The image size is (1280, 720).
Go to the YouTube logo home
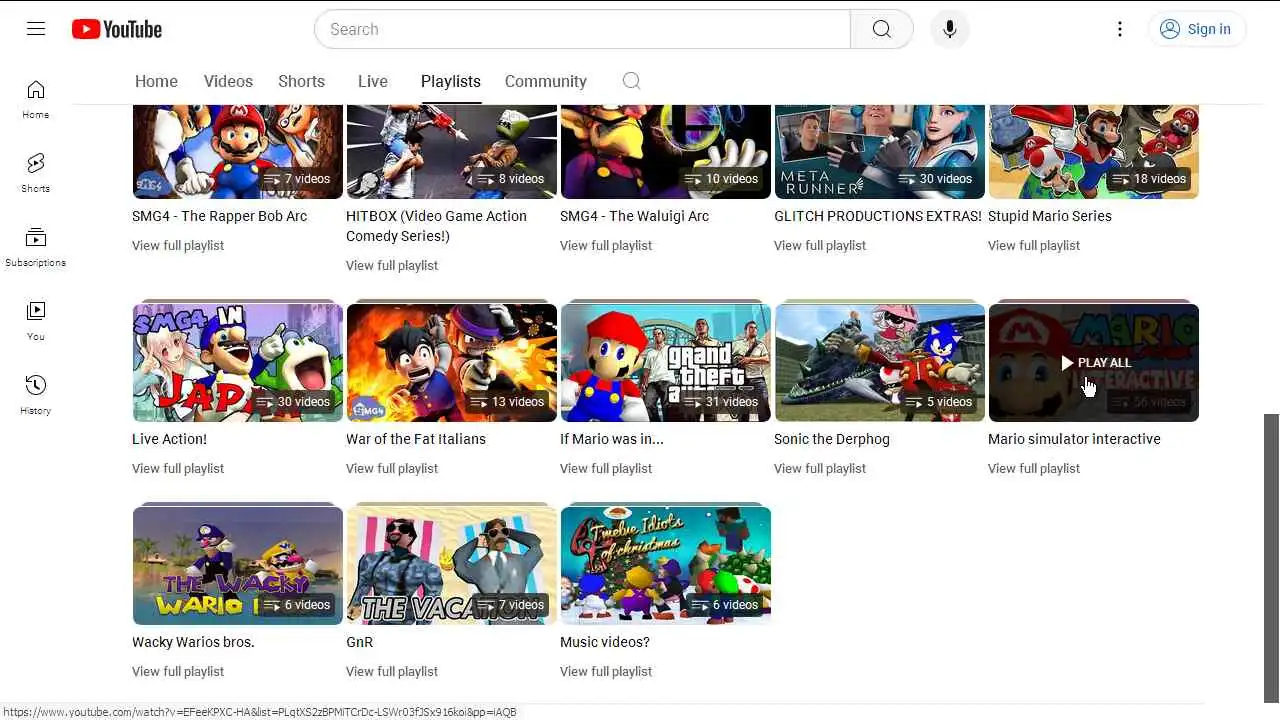[x=117, y=29]
